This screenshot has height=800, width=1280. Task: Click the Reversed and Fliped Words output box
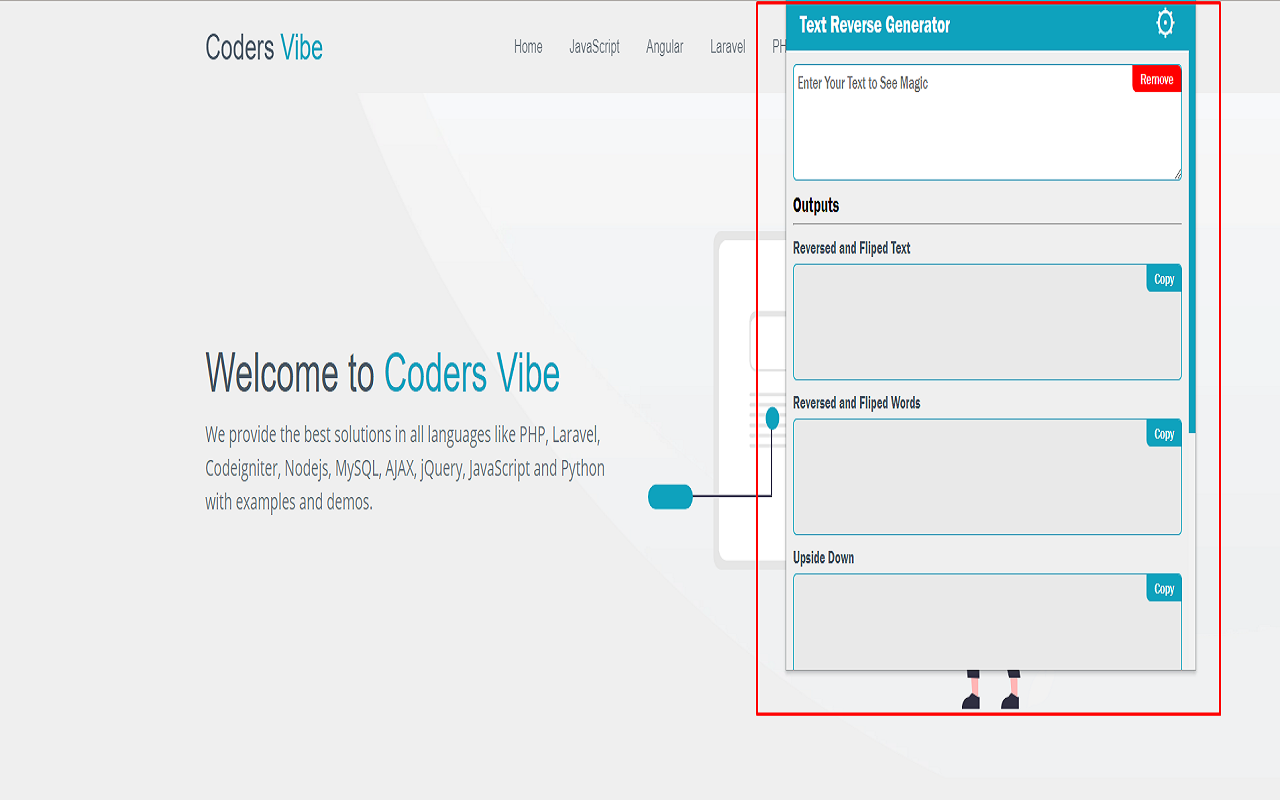tap(987, 477)
